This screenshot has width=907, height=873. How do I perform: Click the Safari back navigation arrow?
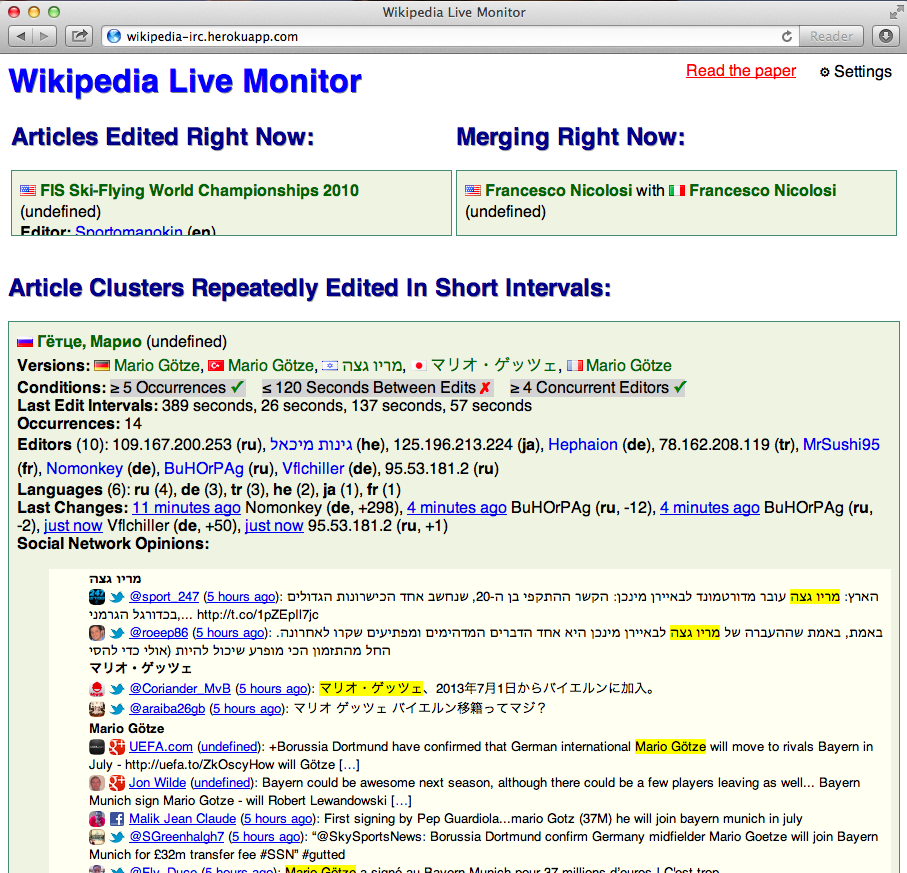click(x=21, y=36)
